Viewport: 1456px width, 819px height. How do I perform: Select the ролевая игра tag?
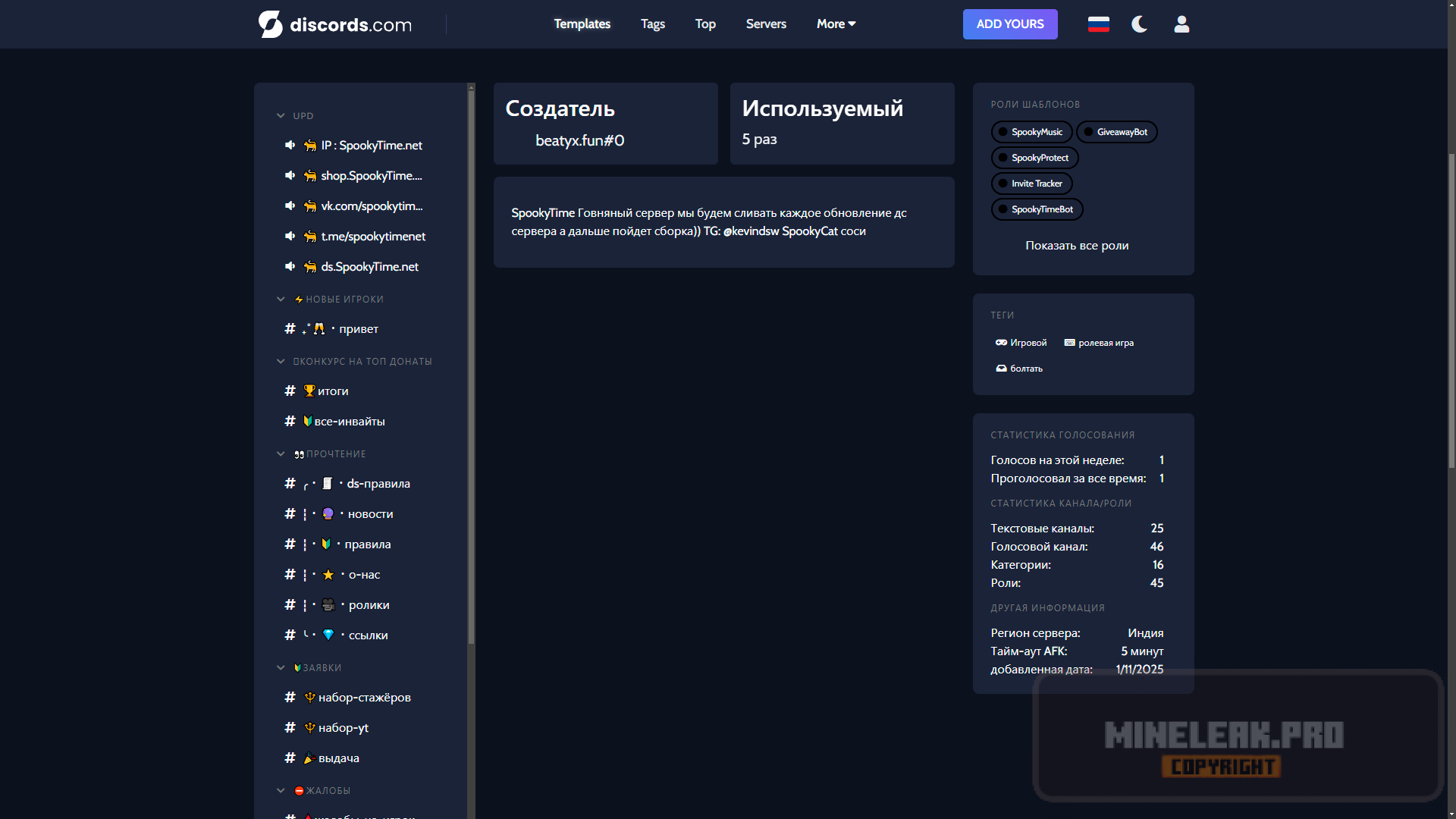coord(1099,343)
